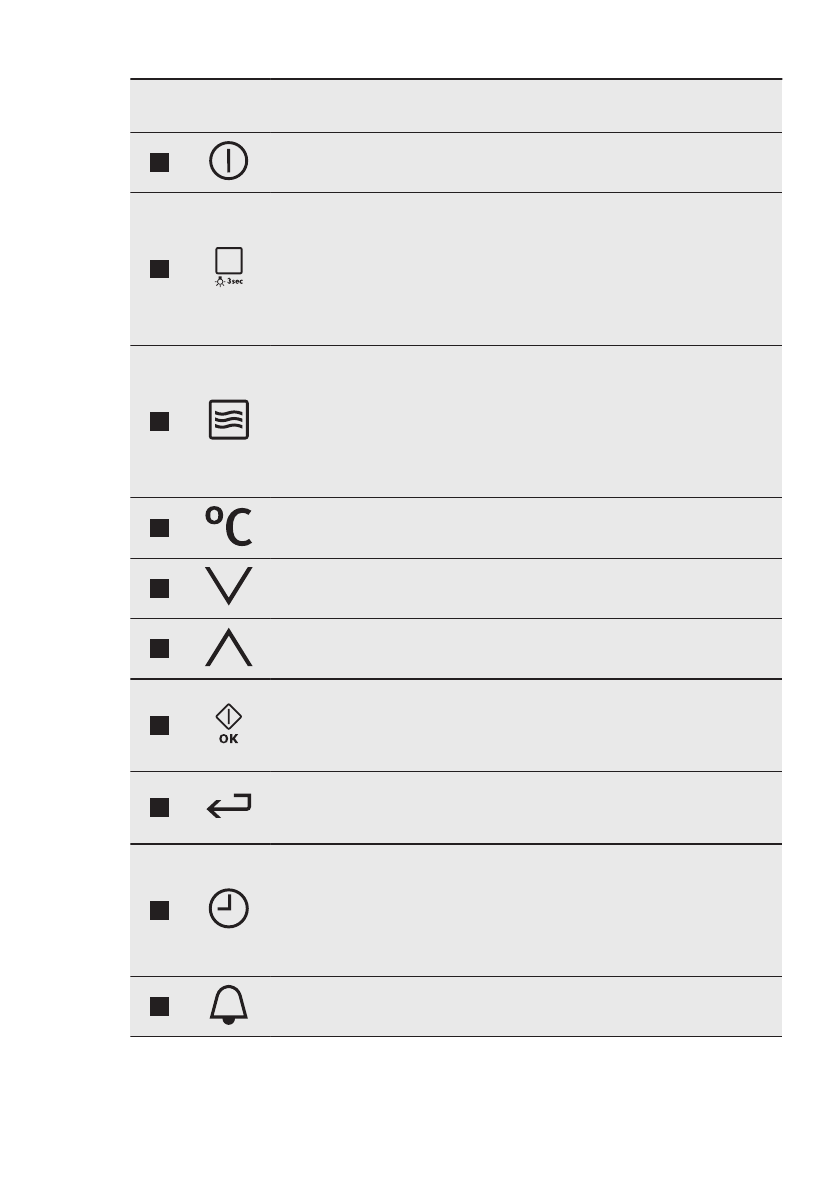
Task: Click black square beside the return arrow
Action: [159, 807]
